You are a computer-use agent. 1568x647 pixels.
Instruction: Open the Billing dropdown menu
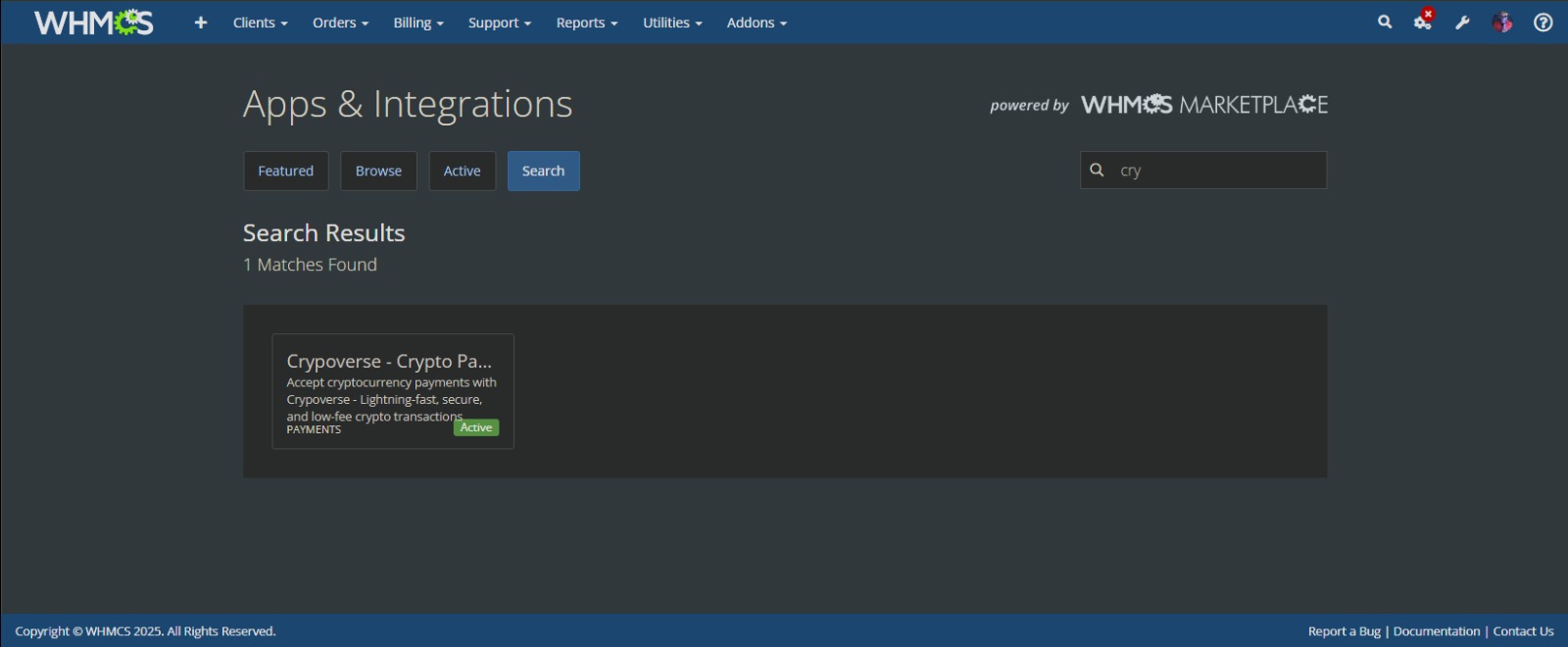pos(418,23)
